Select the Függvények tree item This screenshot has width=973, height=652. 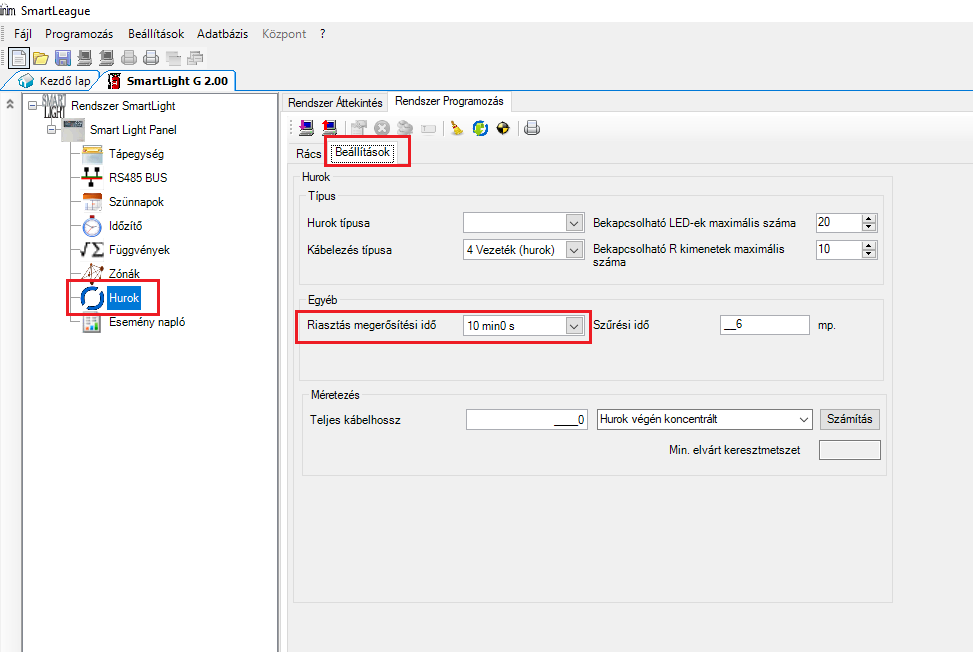(x=139, y=249)
